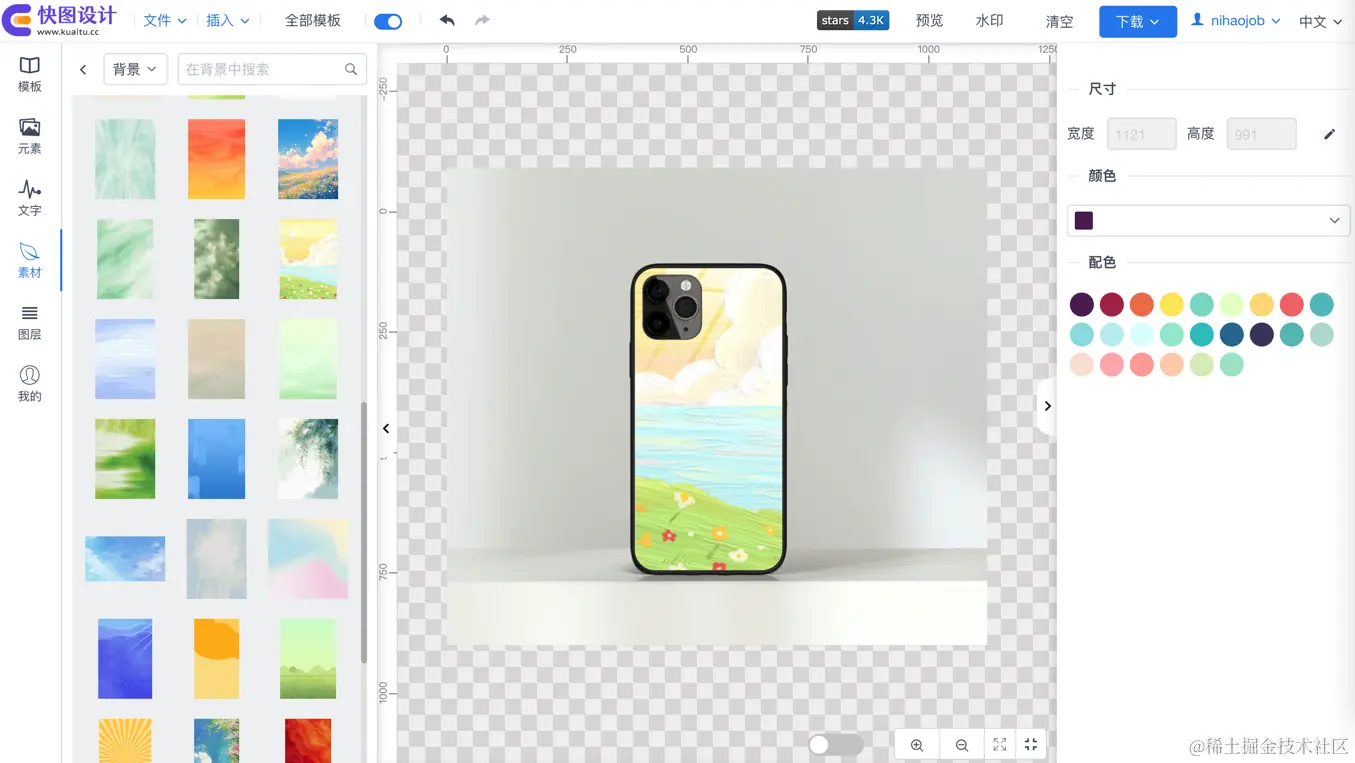
Task: Select the coral red first-row swatch
Action: [x=1292, y=304]
